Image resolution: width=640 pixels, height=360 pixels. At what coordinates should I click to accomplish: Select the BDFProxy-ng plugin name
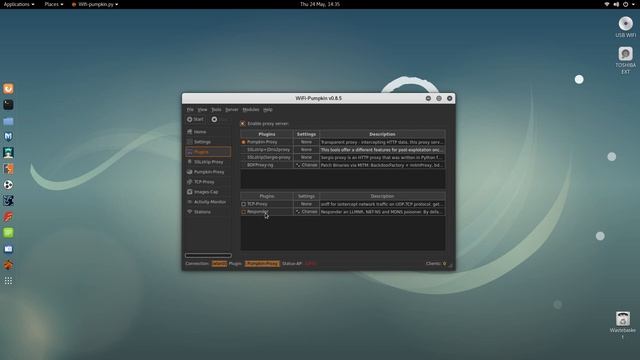tap(260, 165)
